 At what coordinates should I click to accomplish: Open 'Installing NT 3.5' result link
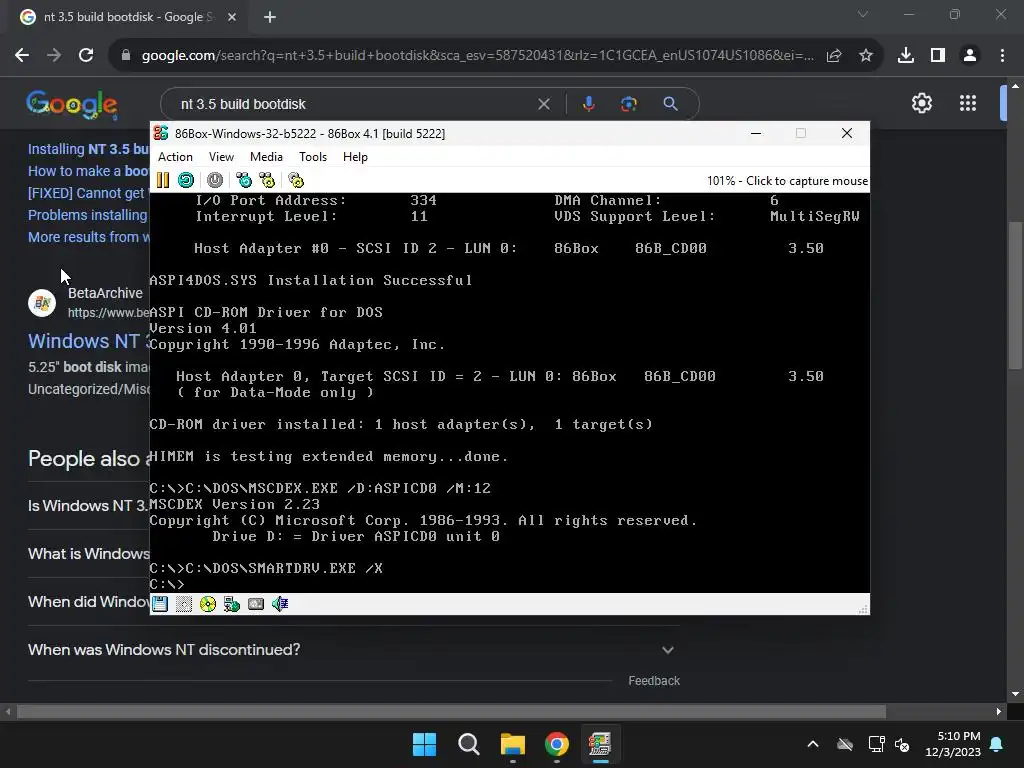pyautogui.click(x=89, y=149)
